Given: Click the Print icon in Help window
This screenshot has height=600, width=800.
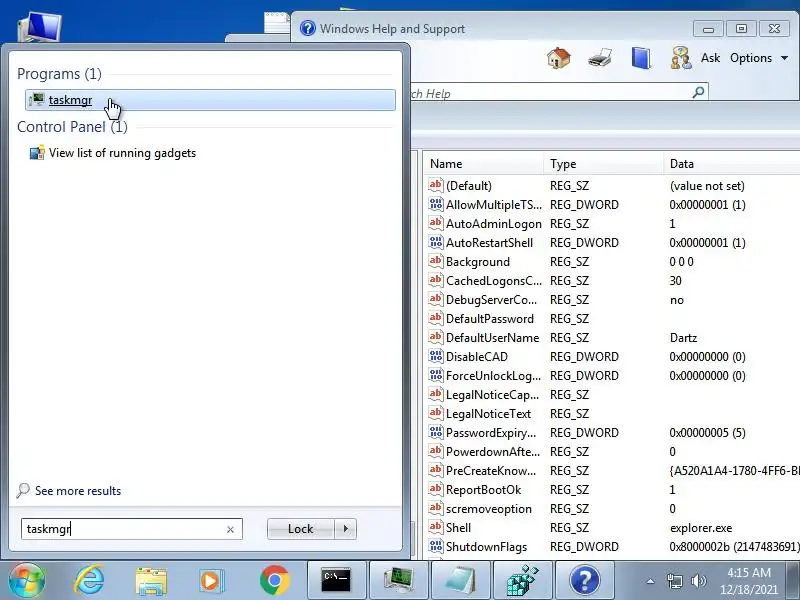Looking at the screenshot, I should coord(599,58).
